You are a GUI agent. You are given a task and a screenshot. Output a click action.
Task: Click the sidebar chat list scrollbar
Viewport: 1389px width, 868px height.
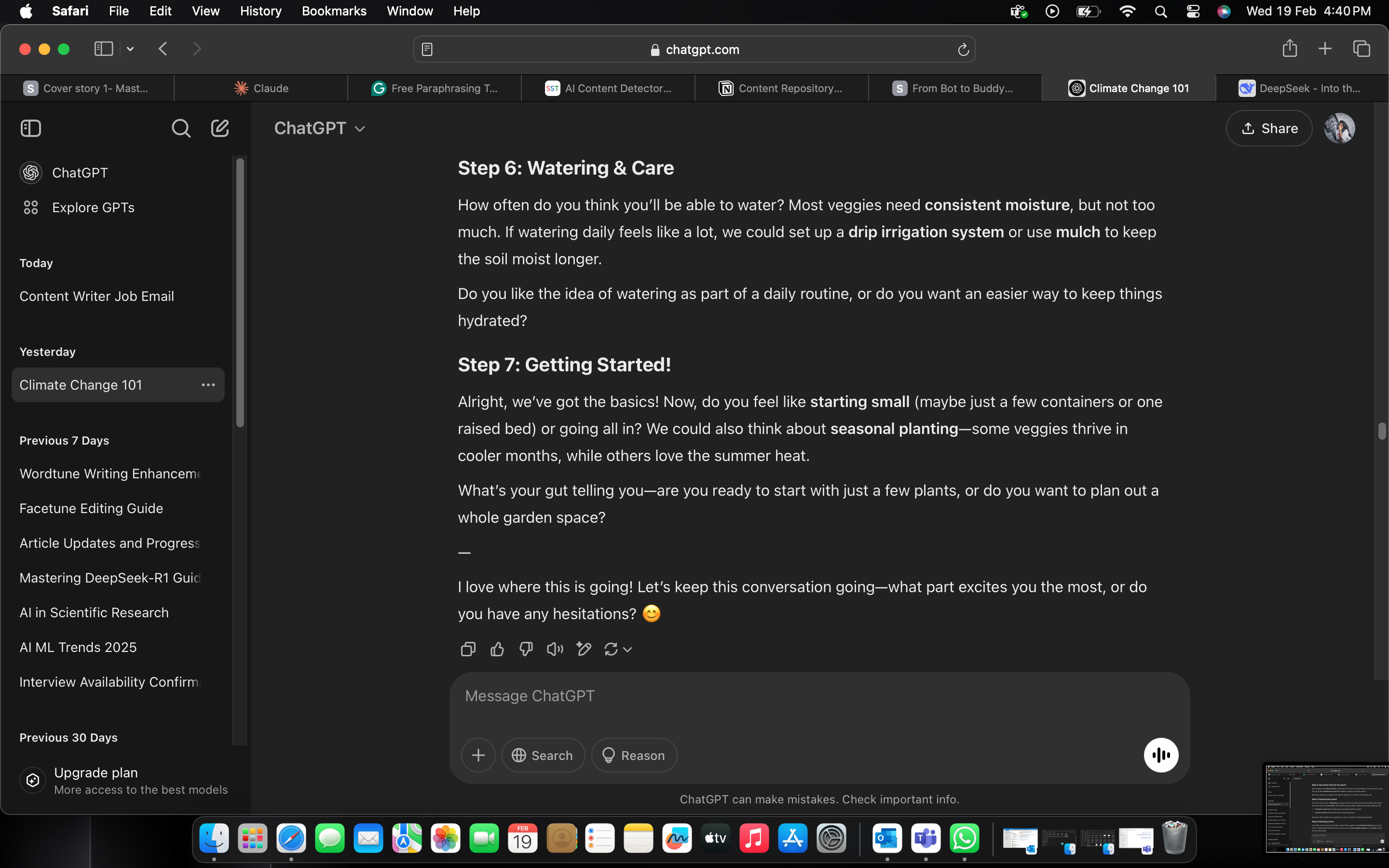click(x=240, y=292)
